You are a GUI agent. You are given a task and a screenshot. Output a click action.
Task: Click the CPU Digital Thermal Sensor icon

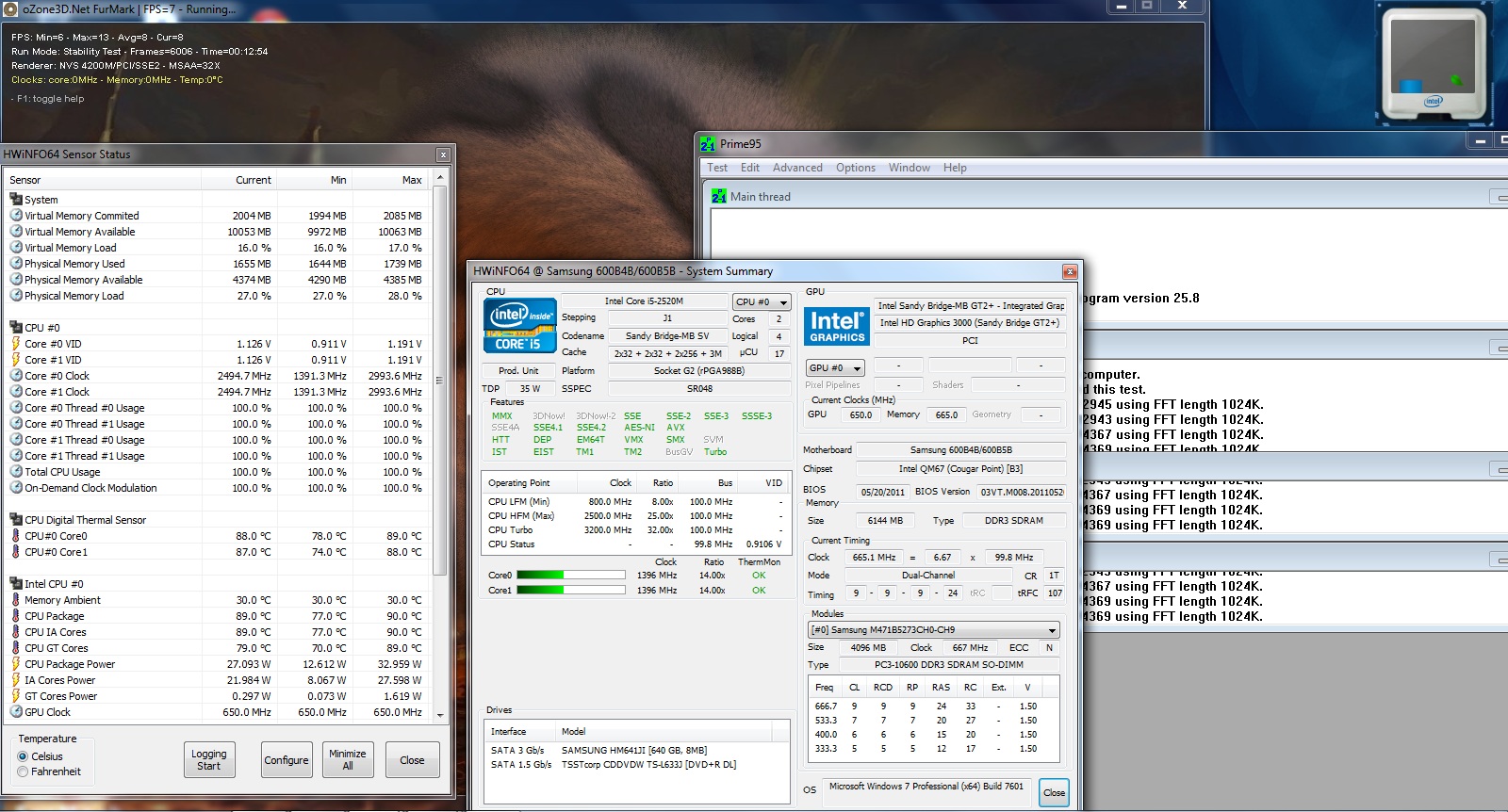pos(16,519)
